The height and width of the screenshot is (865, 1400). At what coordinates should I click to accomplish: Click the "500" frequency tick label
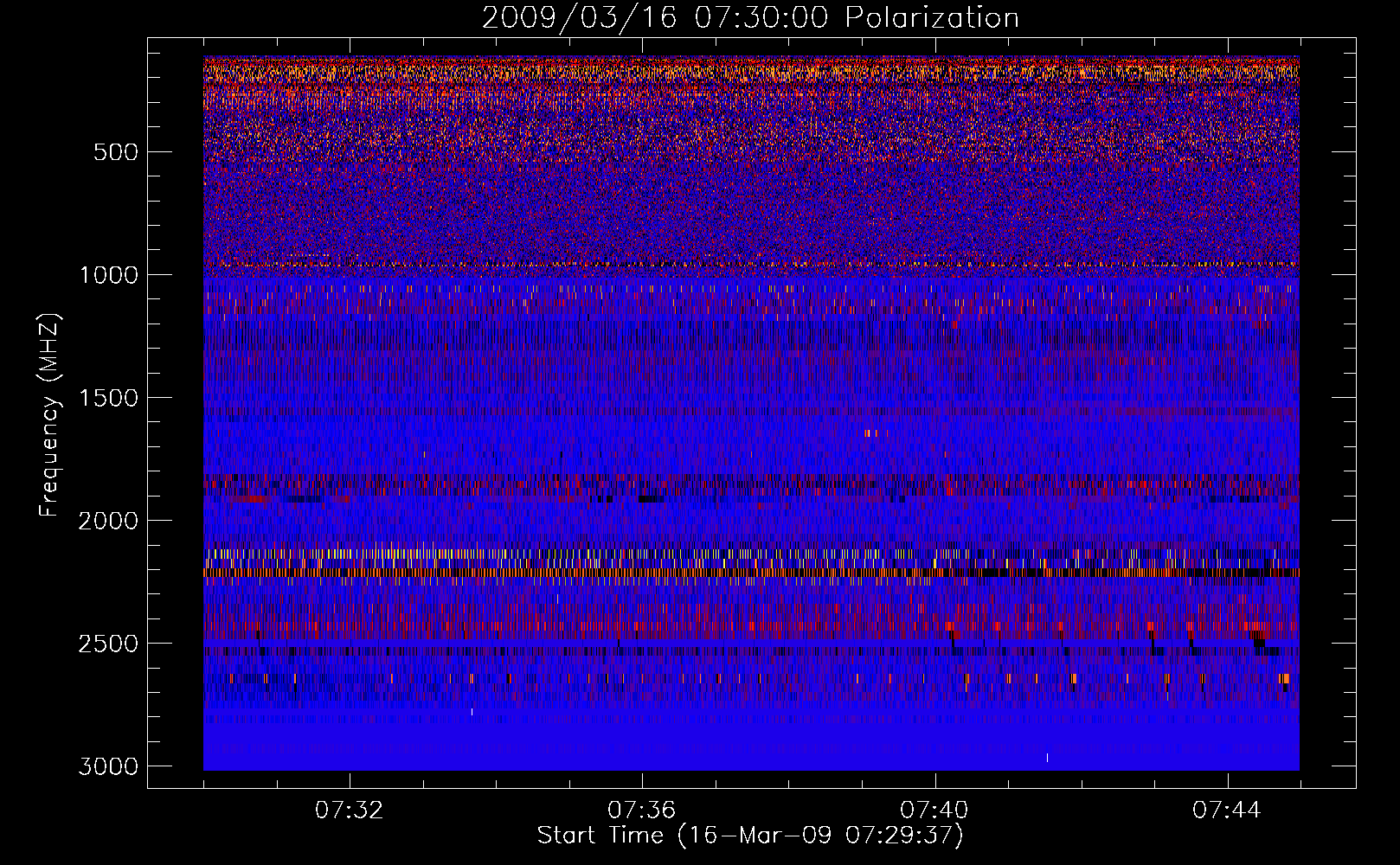click(x=115, y=152)
